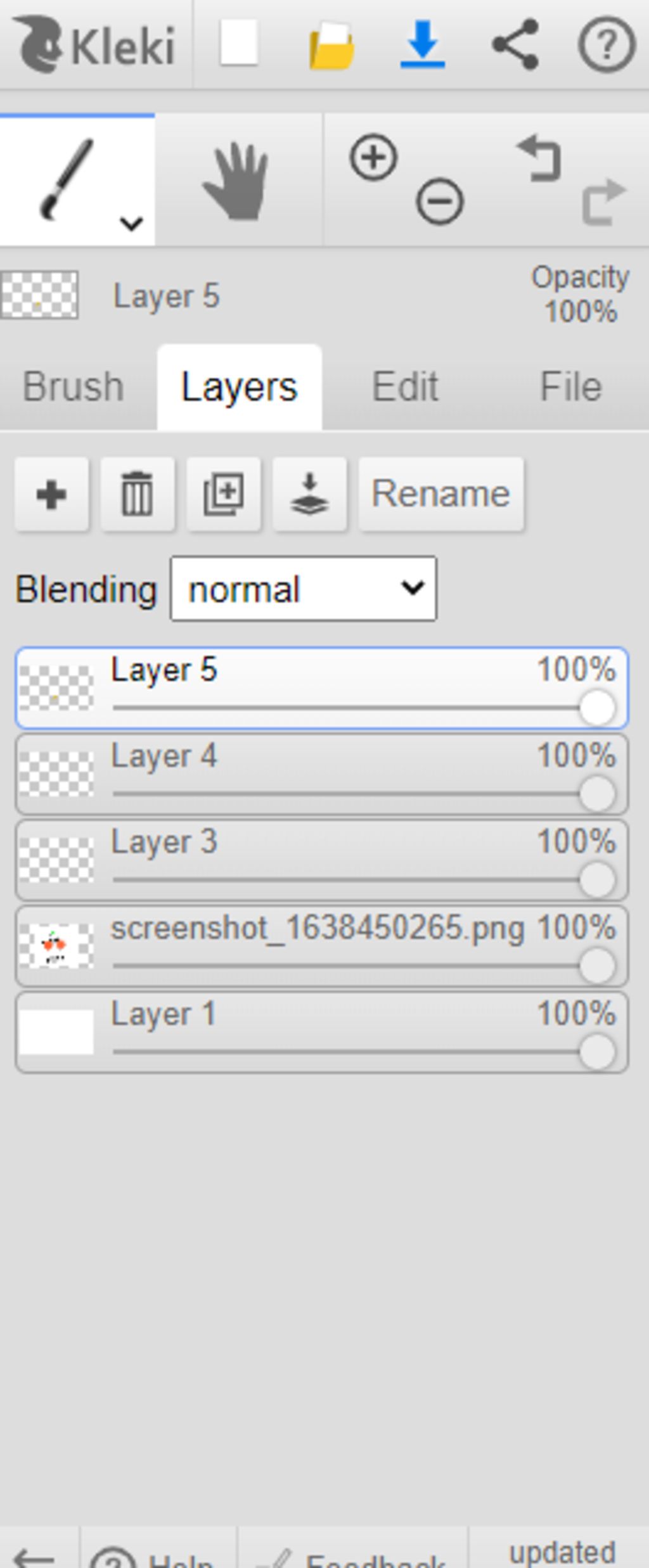This screenshot has width=649, height=1568.
Task: Open the import image folder icon
Action: pos(331,46)
